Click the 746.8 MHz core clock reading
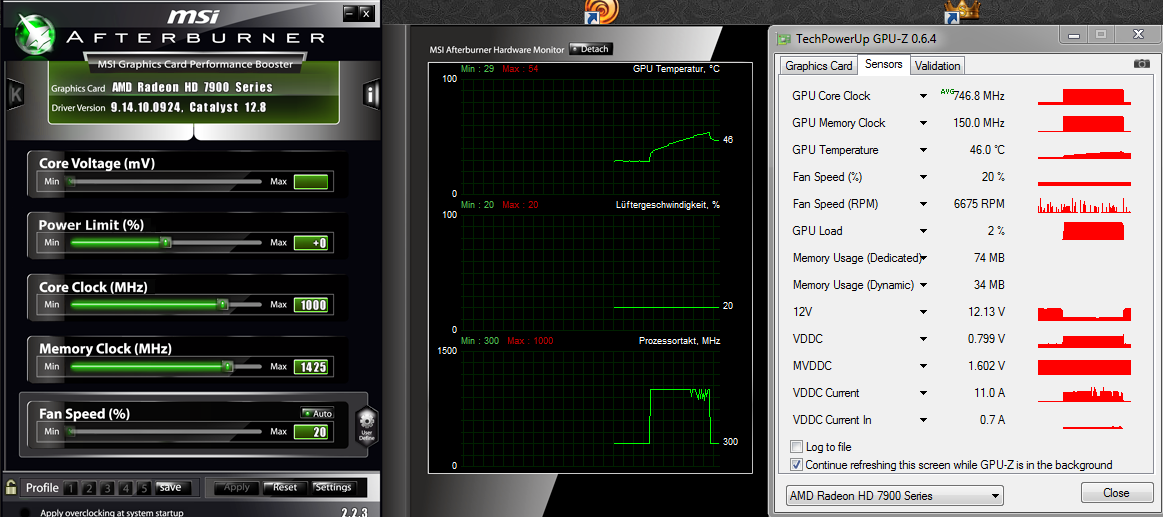 pos(978,96)
